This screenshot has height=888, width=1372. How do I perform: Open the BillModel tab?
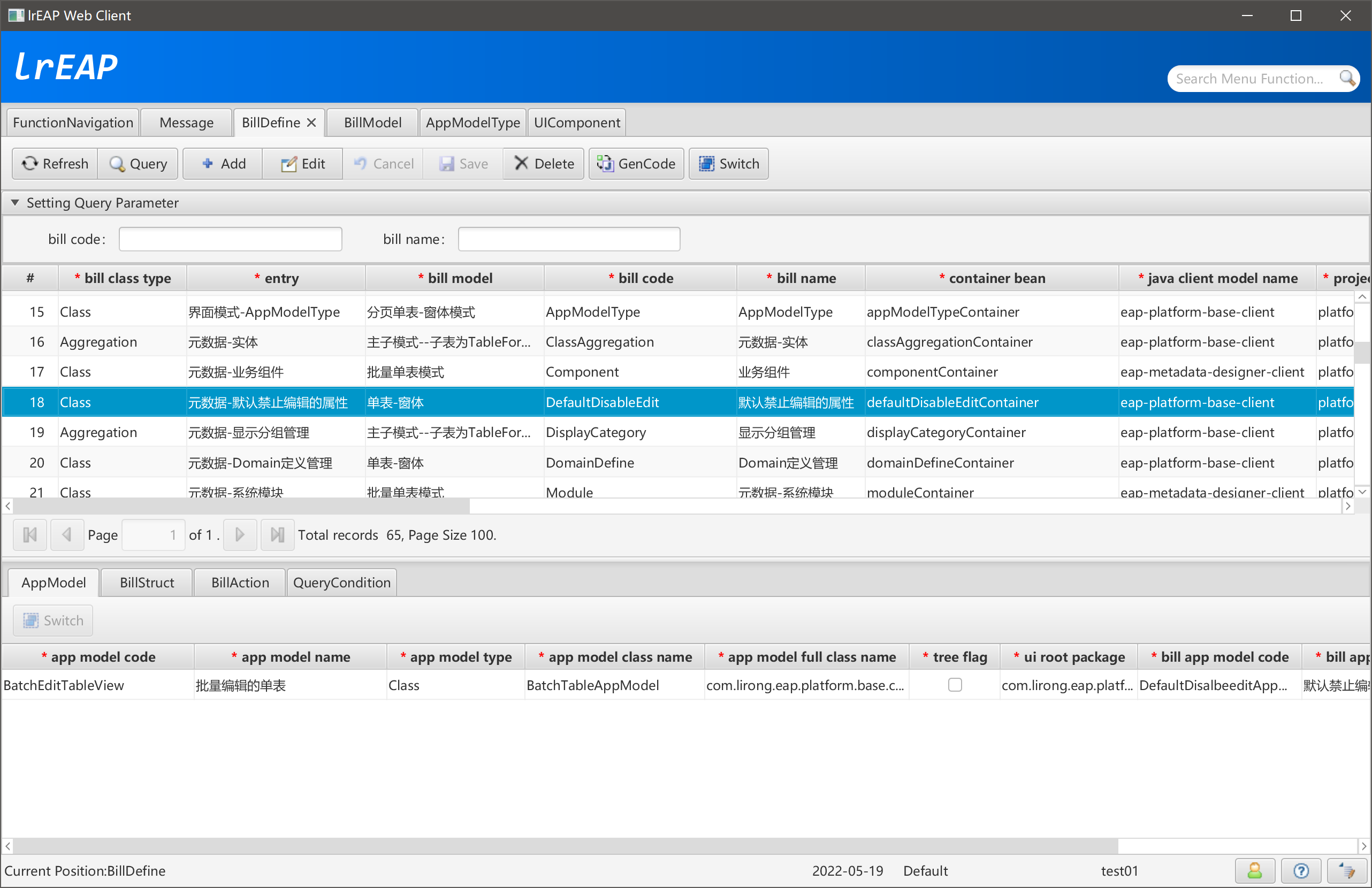coord(372,123)
